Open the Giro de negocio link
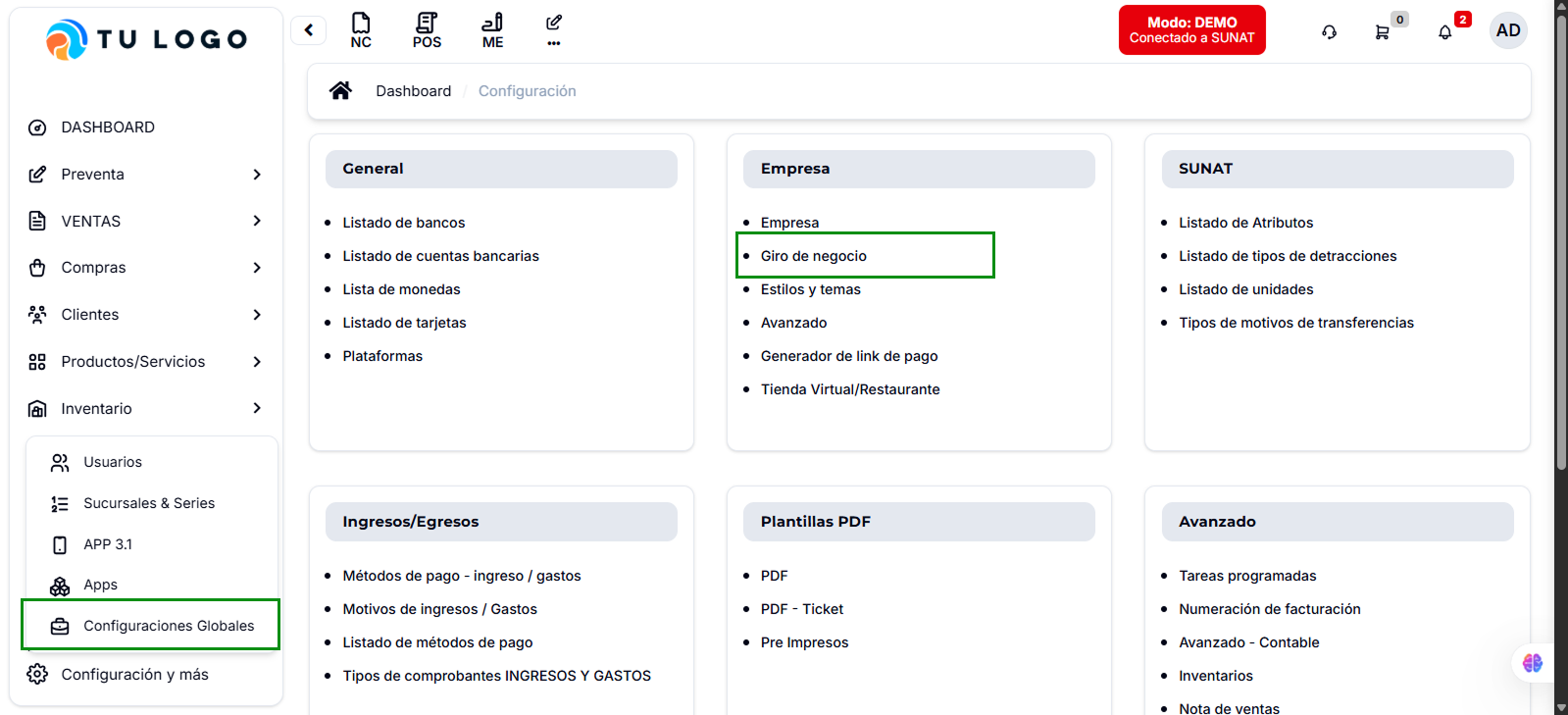The height and width of the screenshot is (715, 1568). click(x=813, y=256)
